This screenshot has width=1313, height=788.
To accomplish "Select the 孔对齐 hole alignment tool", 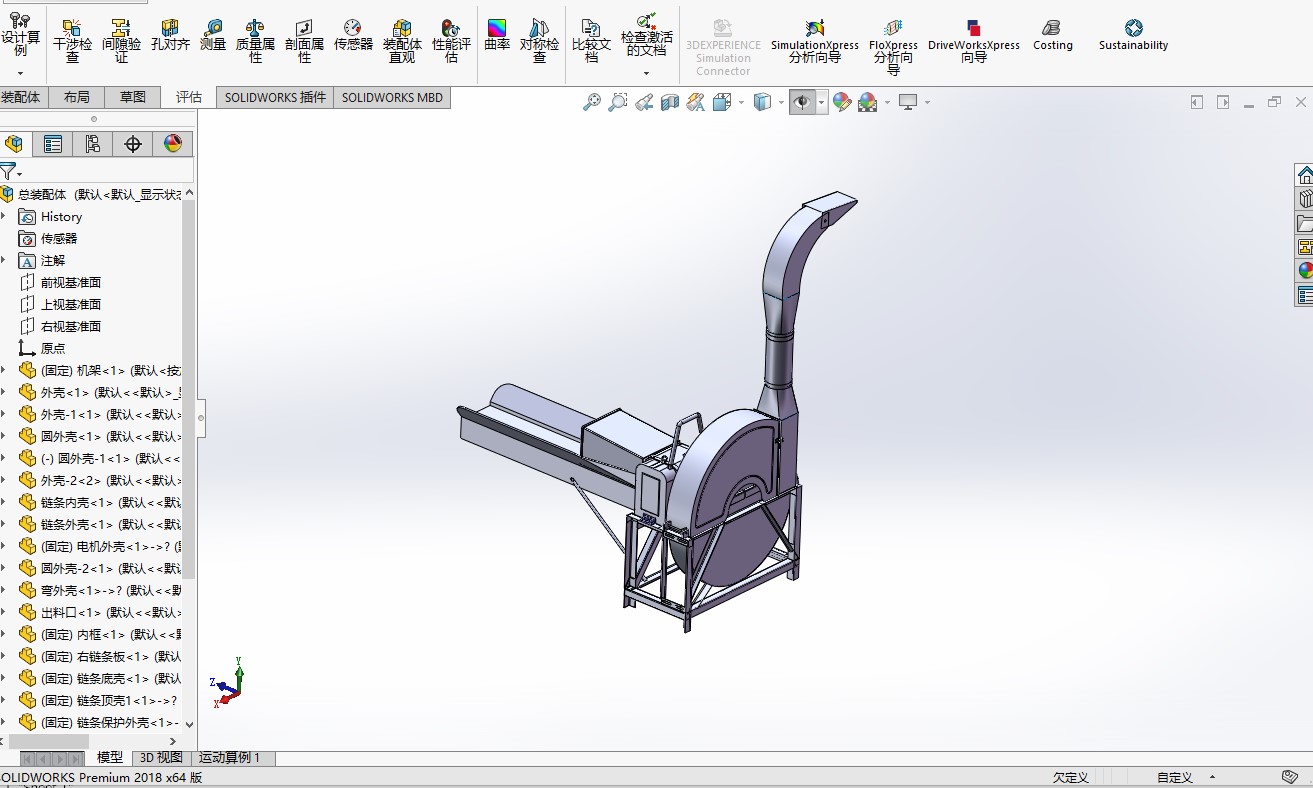I will coord(170,35).
